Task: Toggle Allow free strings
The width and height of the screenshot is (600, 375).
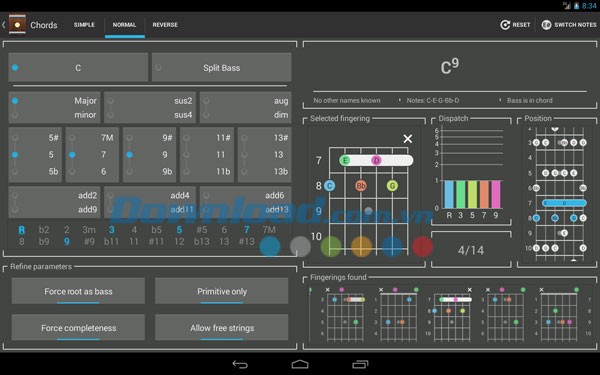Action: click(222, 328)
